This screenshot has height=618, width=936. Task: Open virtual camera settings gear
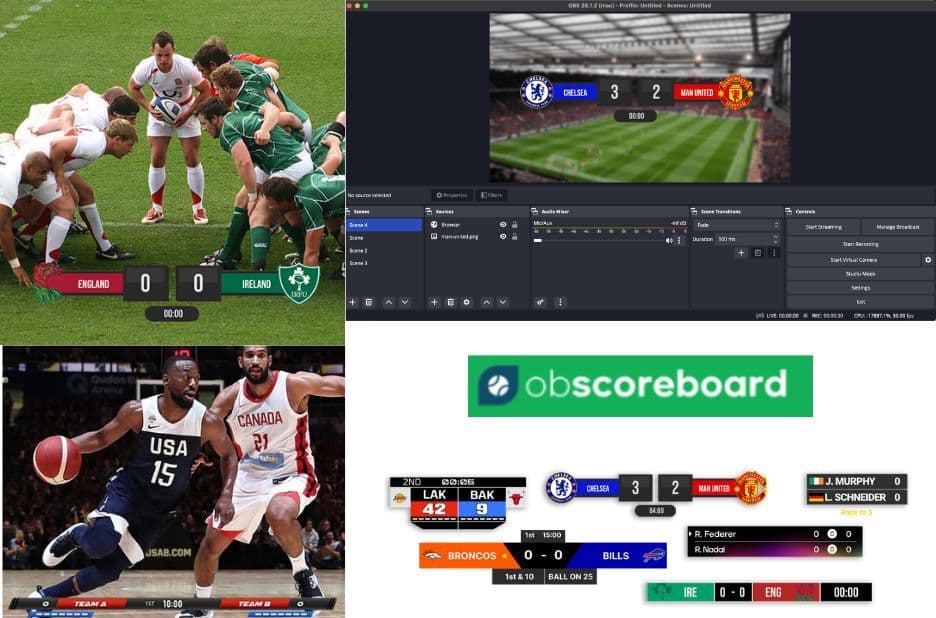pyautogui.click(x=928, y=260)
